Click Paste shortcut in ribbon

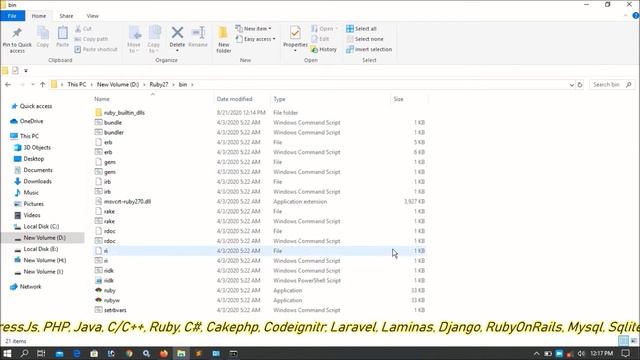(96, 49)
